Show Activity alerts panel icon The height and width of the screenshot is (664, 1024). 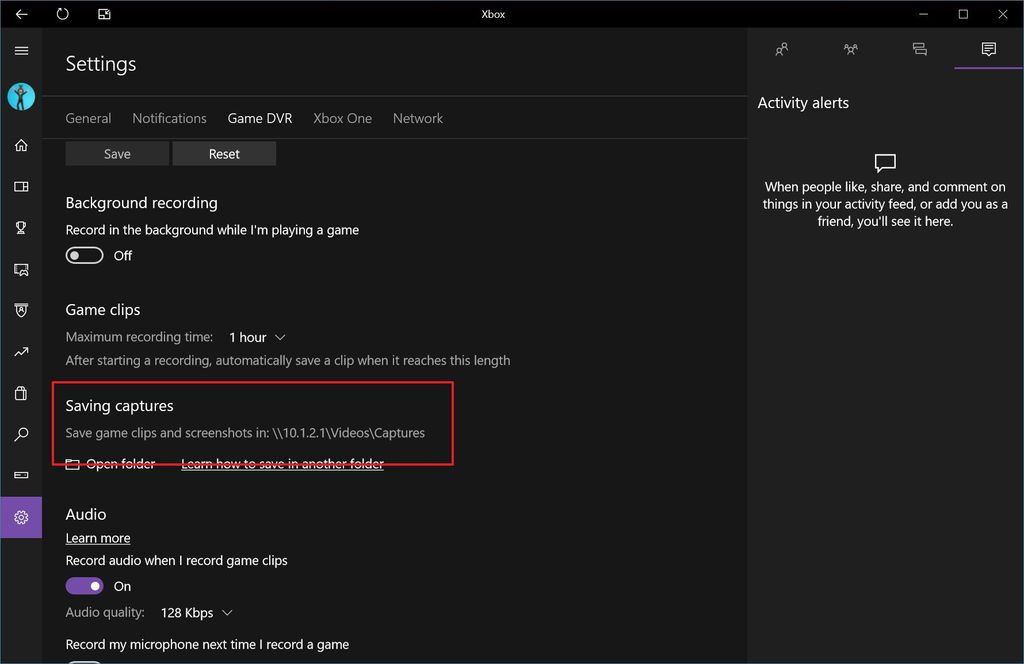[x=988, y=48]
